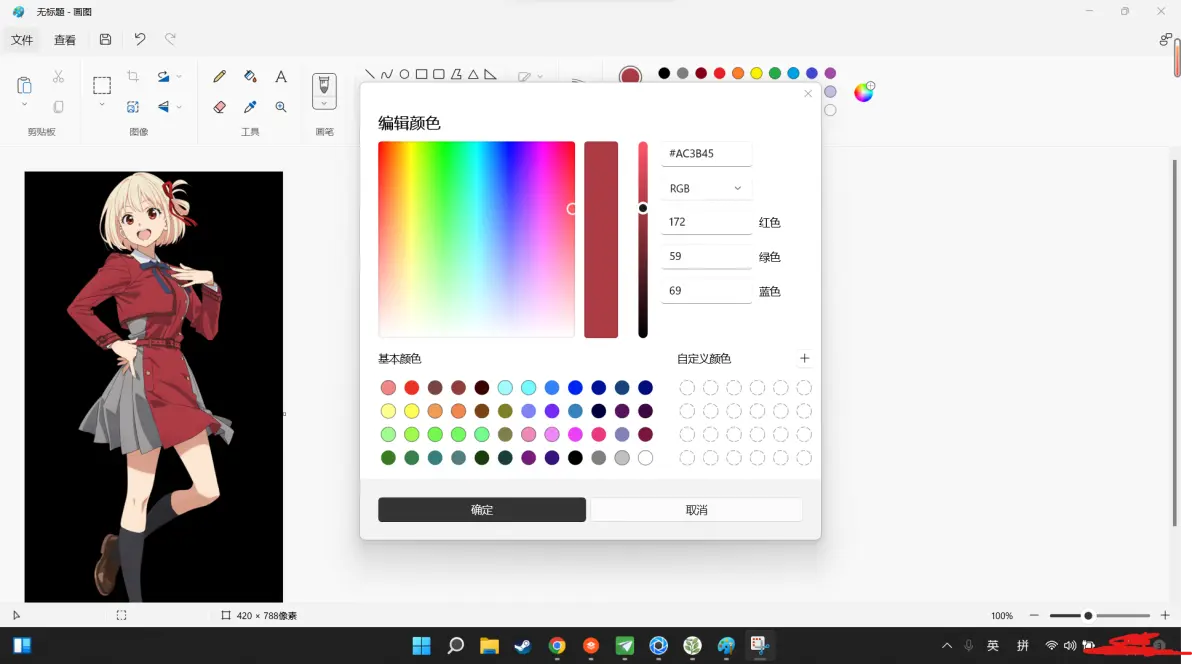Open the Windows Start button
Viewport: 1192px width, 664px height.
point(421,646)
